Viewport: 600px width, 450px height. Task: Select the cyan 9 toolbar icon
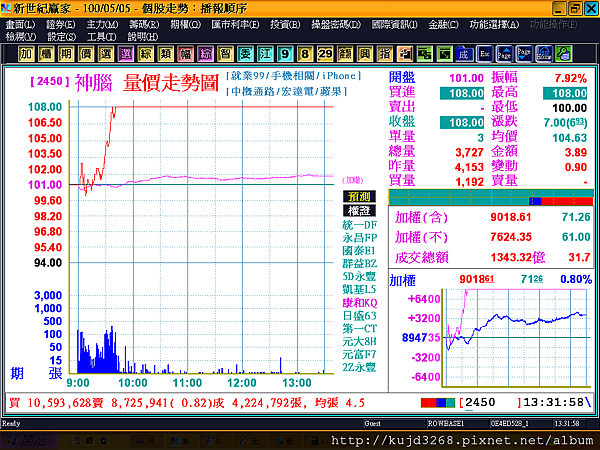click(x=285, y=54)
